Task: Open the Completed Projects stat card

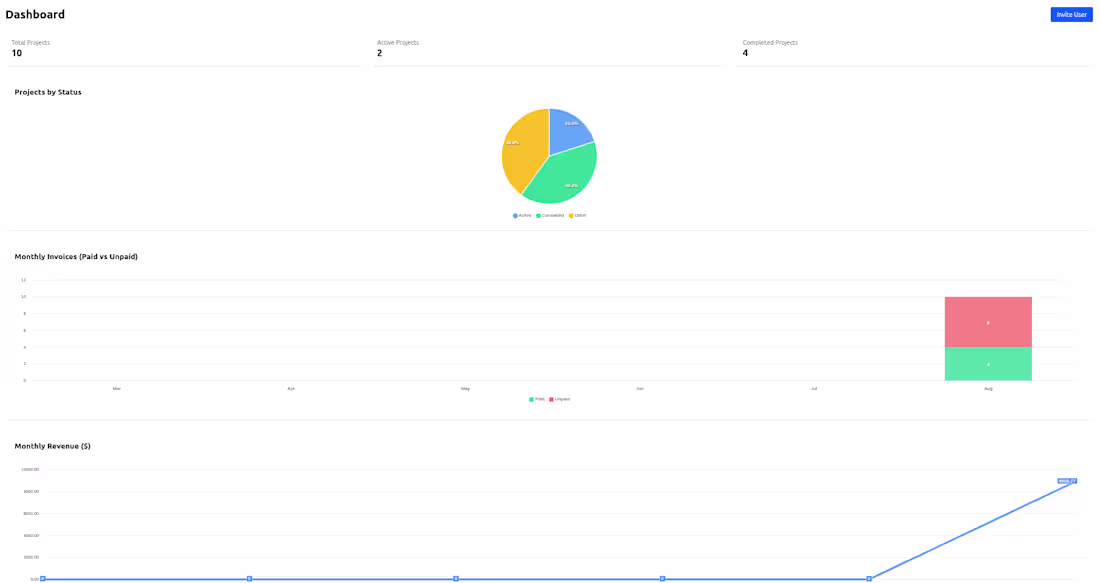Action: point(915,48)
